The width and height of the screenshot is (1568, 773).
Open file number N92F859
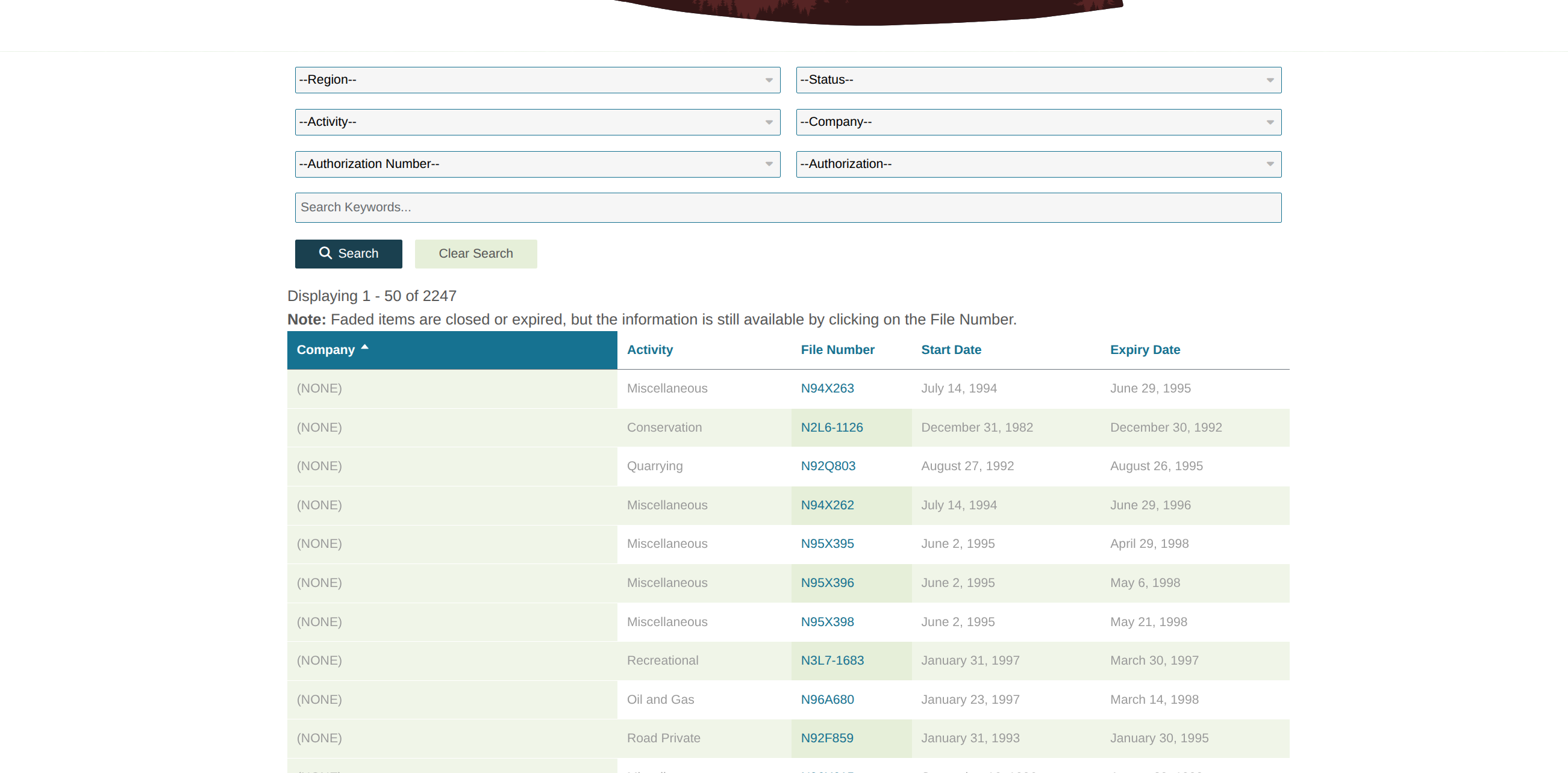[826, 737]
